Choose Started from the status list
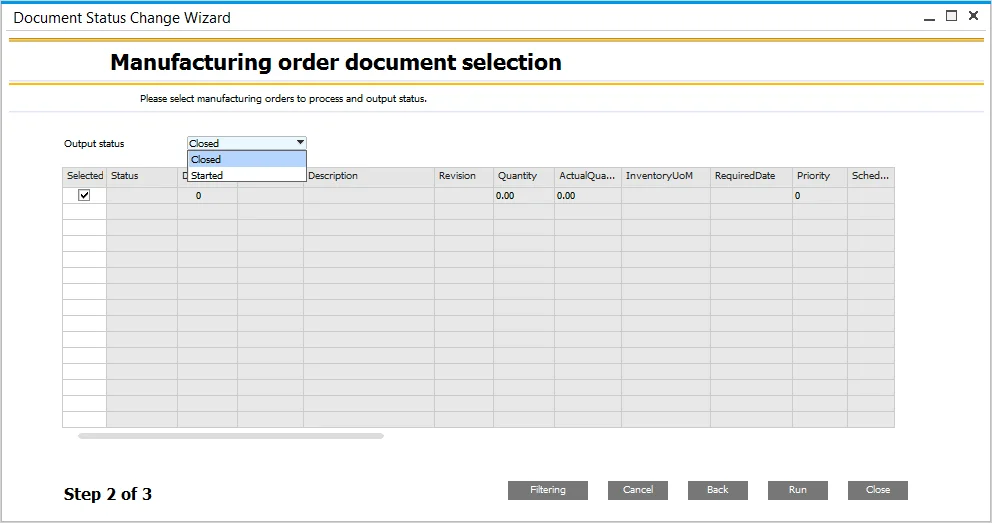Image resolution: width=992 pixels, height=523 pixels. pos(246,175)
